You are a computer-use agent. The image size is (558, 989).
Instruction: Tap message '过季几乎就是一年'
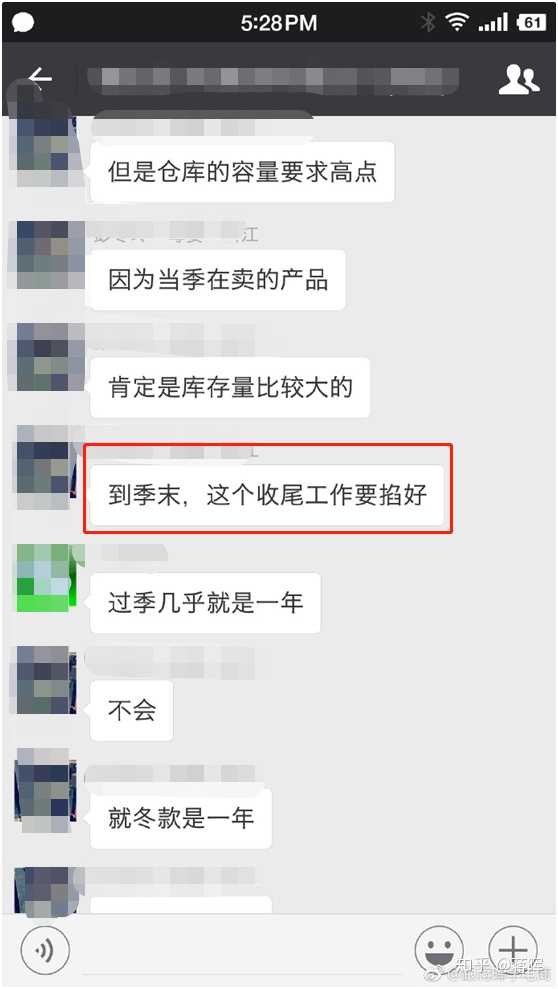point(206,603)
